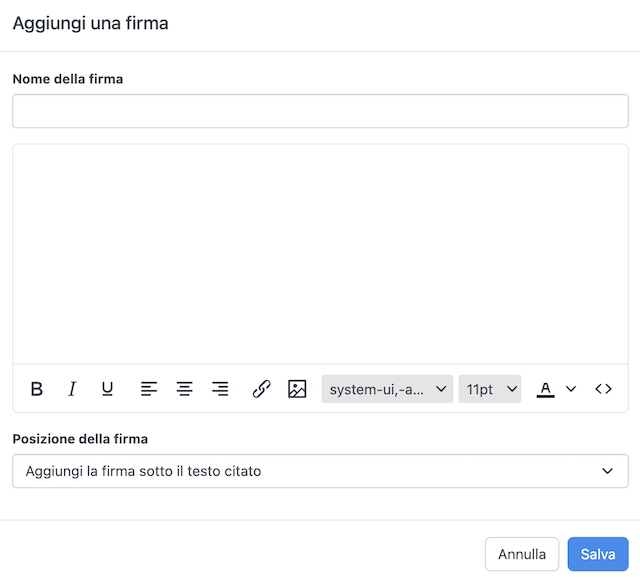The width and height of the screenshot is (640, 582).
Task: Toggle bold formatting
Action: (x=37, y=389)
